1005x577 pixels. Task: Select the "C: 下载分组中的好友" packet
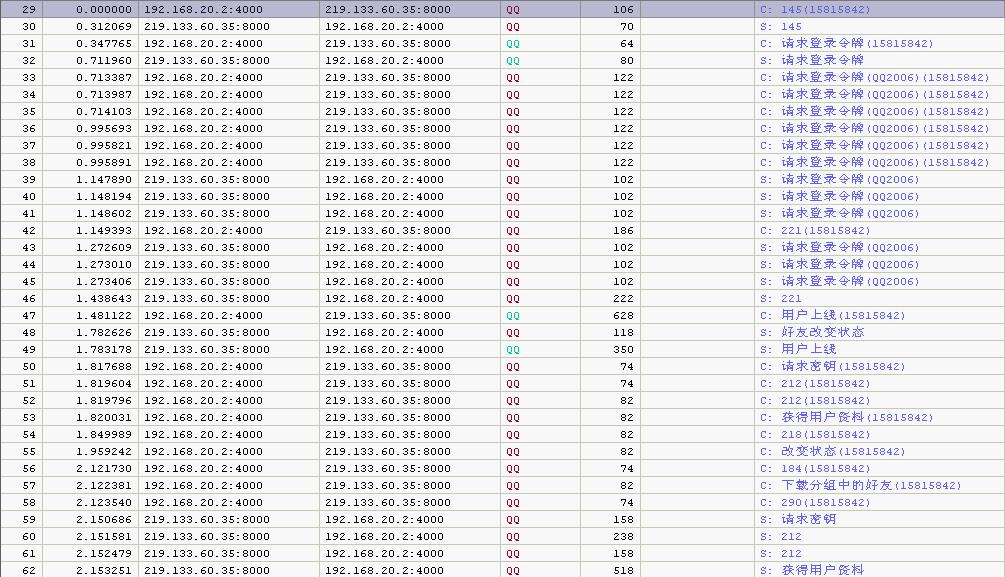(860, 486)
